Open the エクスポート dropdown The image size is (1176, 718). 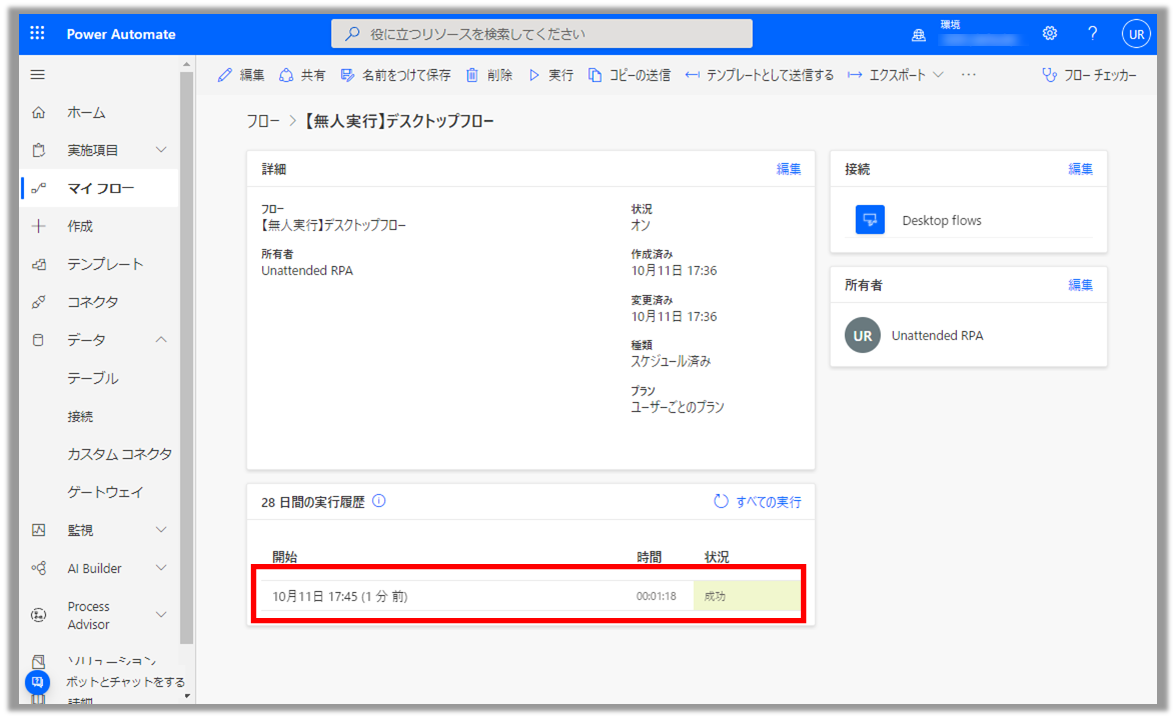tap(896, 75)
